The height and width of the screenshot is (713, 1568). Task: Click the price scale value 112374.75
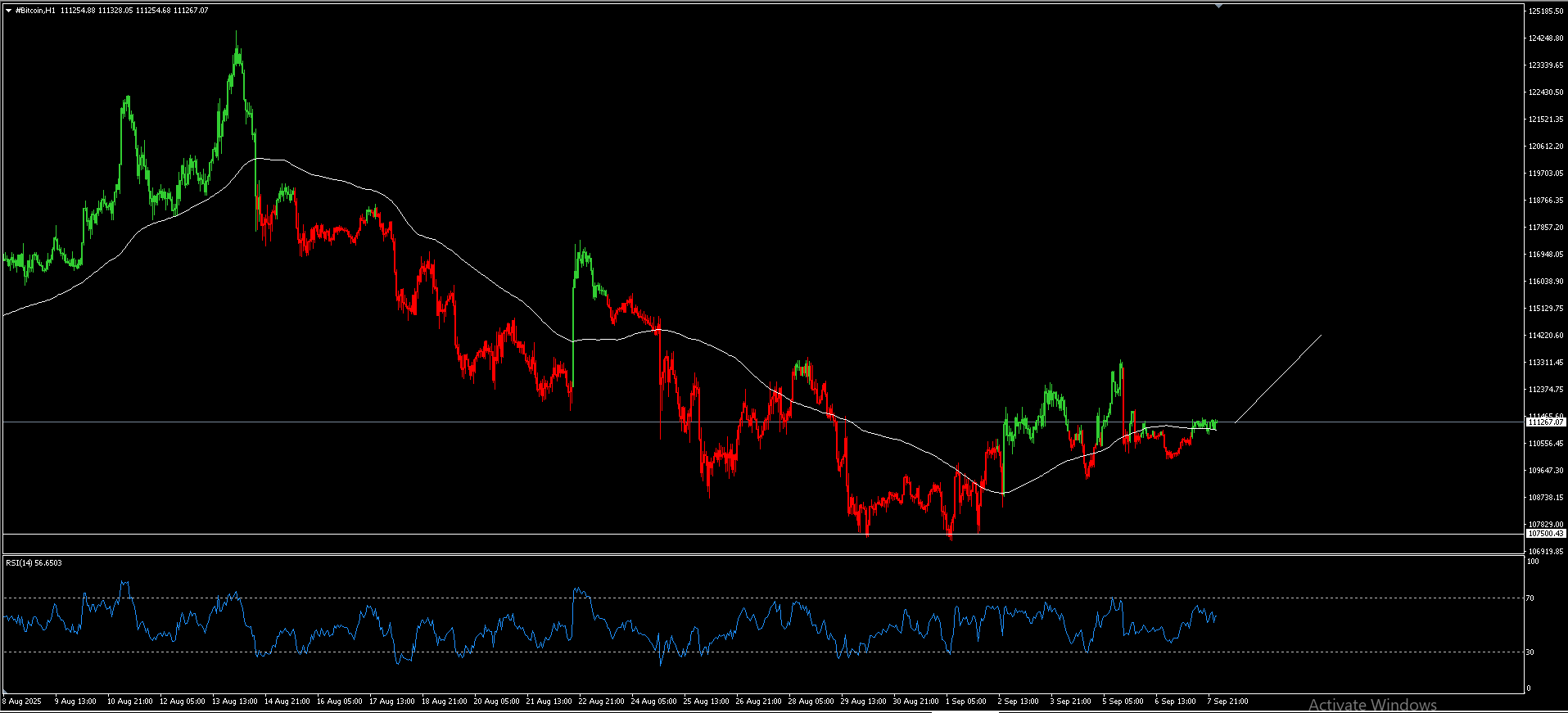tap(1546, 390)
